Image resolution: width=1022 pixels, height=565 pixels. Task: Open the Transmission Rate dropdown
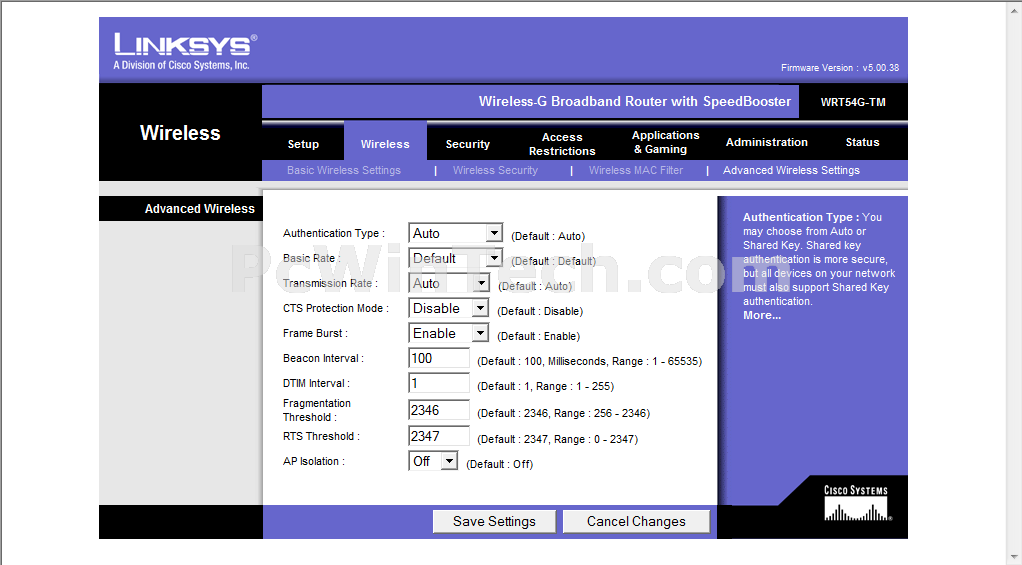click(x=449, y=283)
